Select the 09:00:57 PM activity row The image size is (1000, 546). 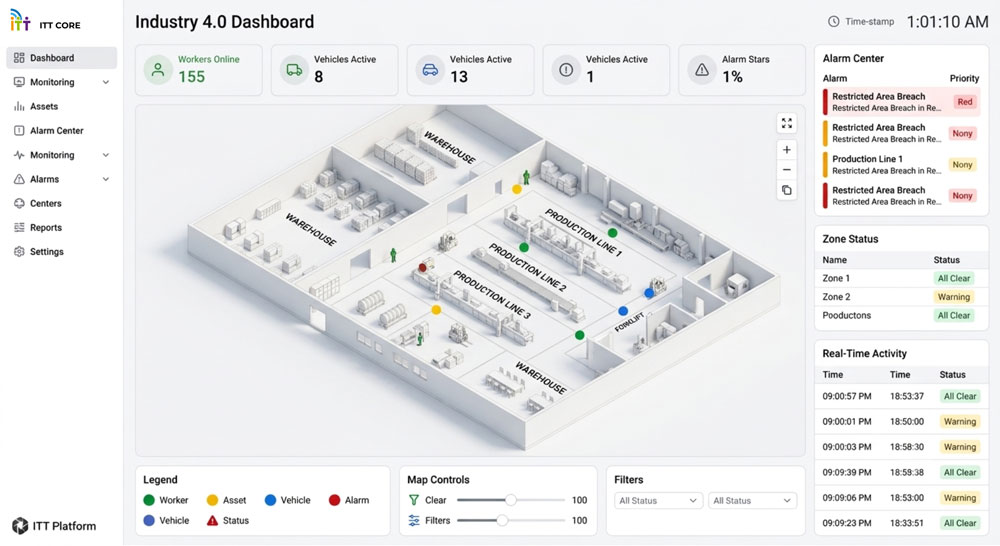902,396
